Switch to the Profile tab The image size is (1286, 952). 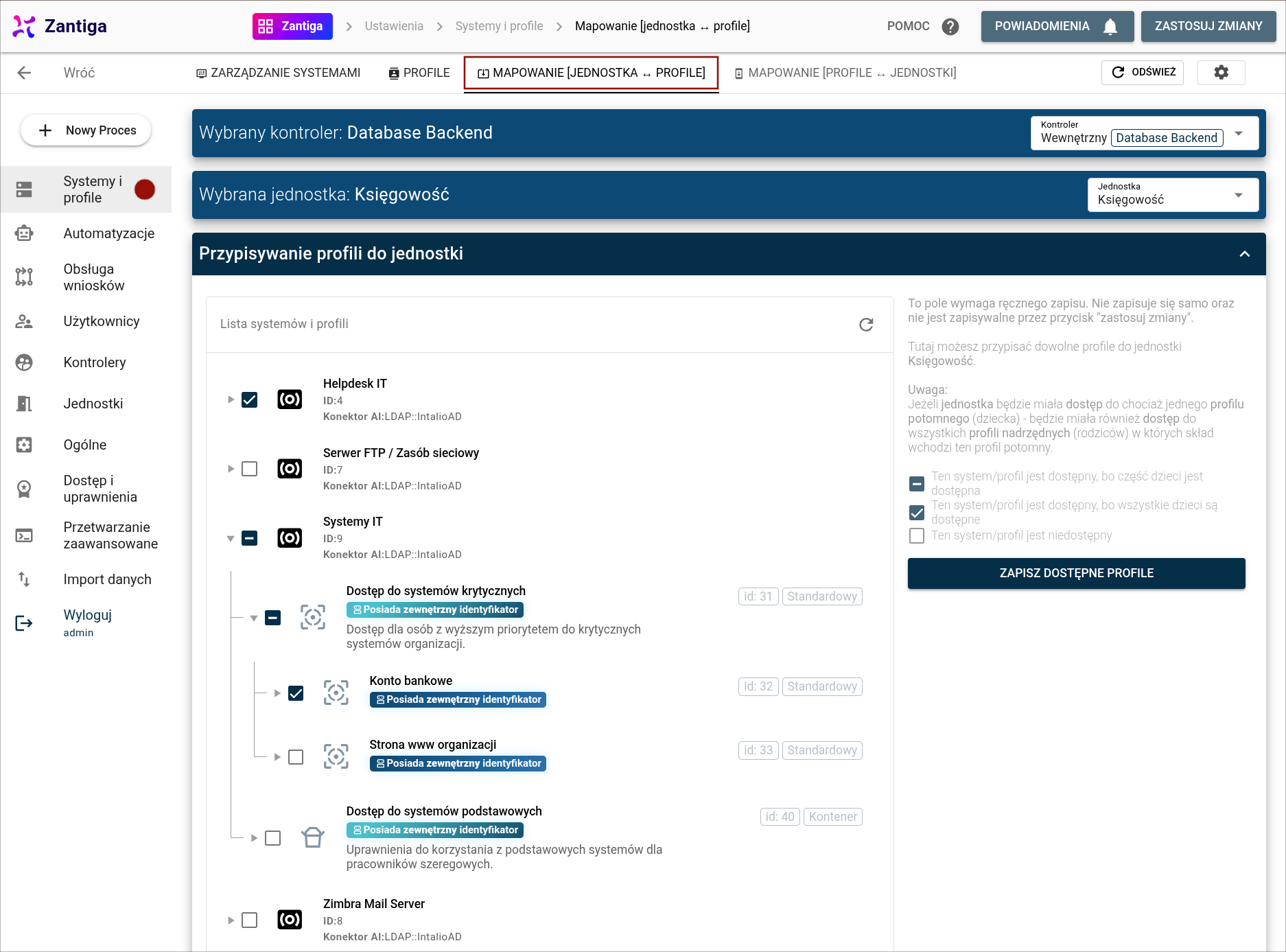pyautogui.click(x=419, y=73)
